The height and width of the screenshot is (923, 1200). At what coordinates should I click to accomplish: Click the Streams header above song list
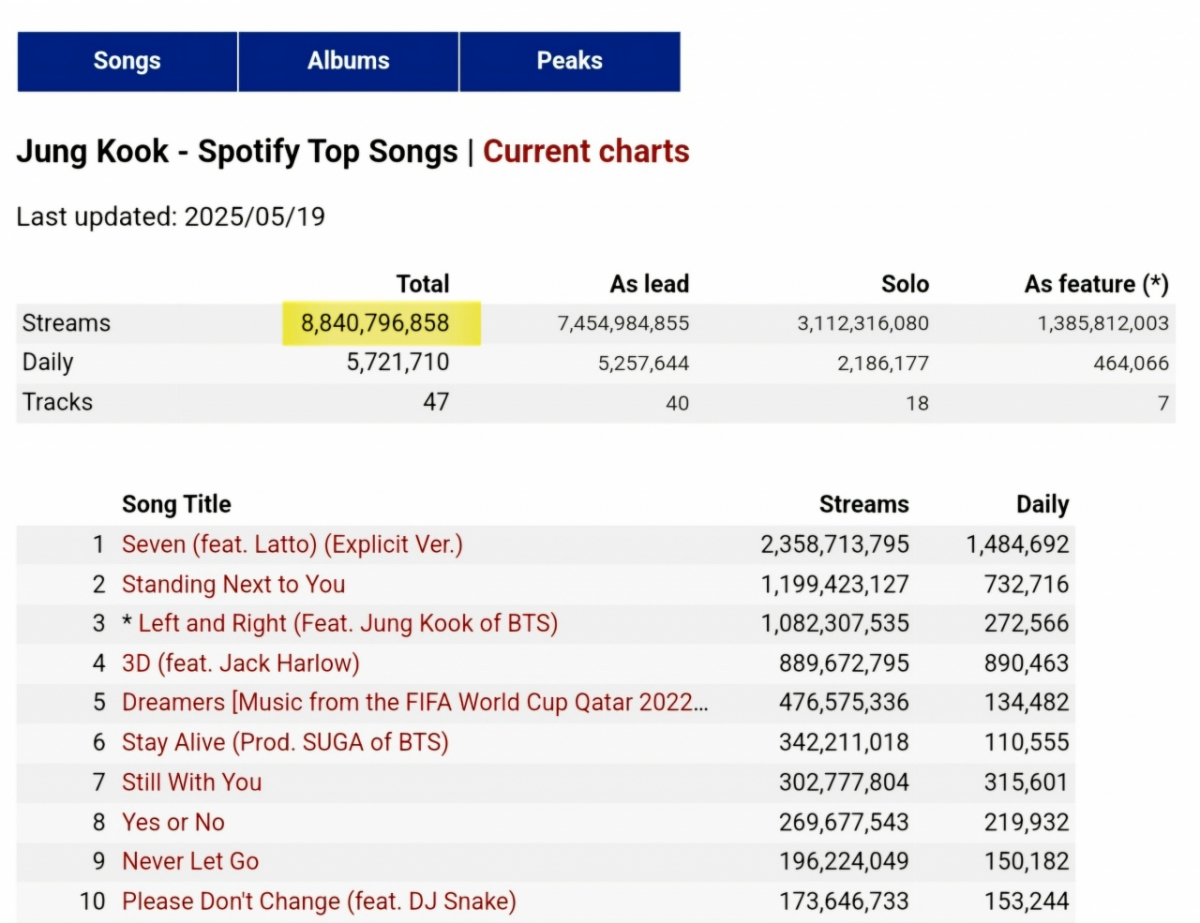(x=863, y=505)
